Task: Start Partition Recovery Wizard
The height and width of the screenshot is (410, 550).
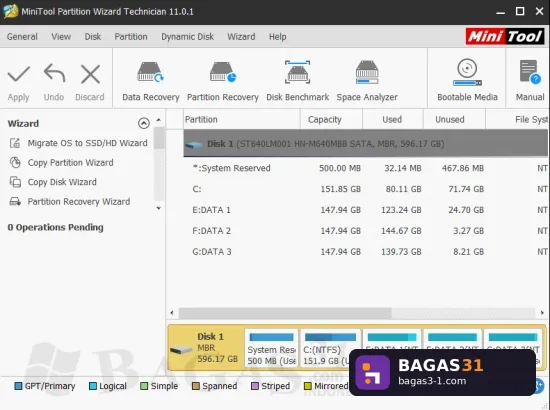Action: pos(79,202)
